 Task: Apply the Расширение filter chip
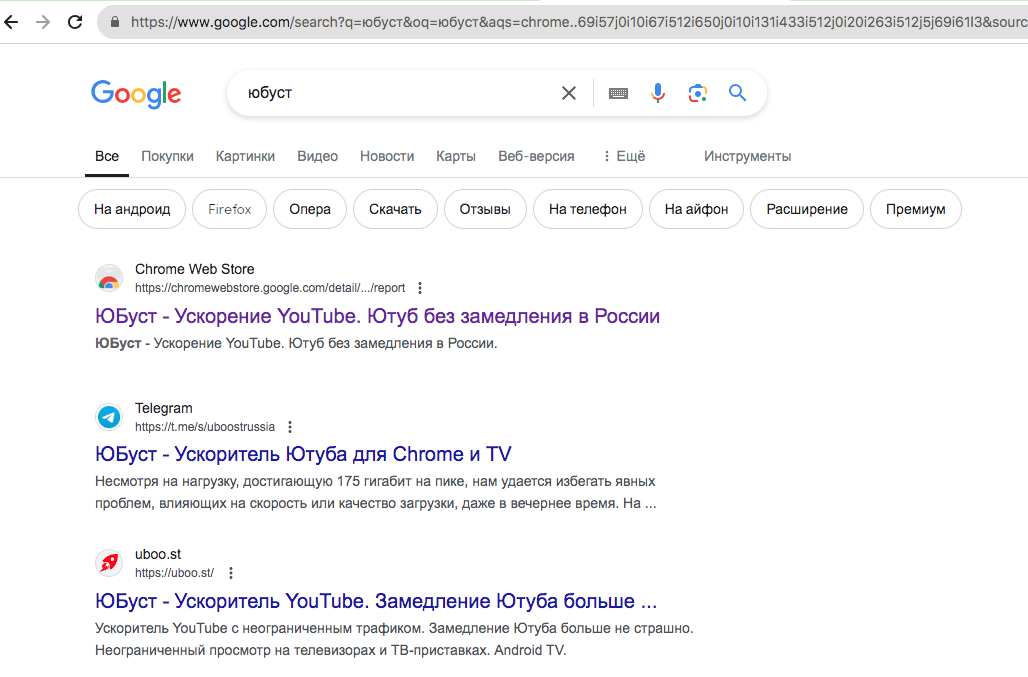807,209
